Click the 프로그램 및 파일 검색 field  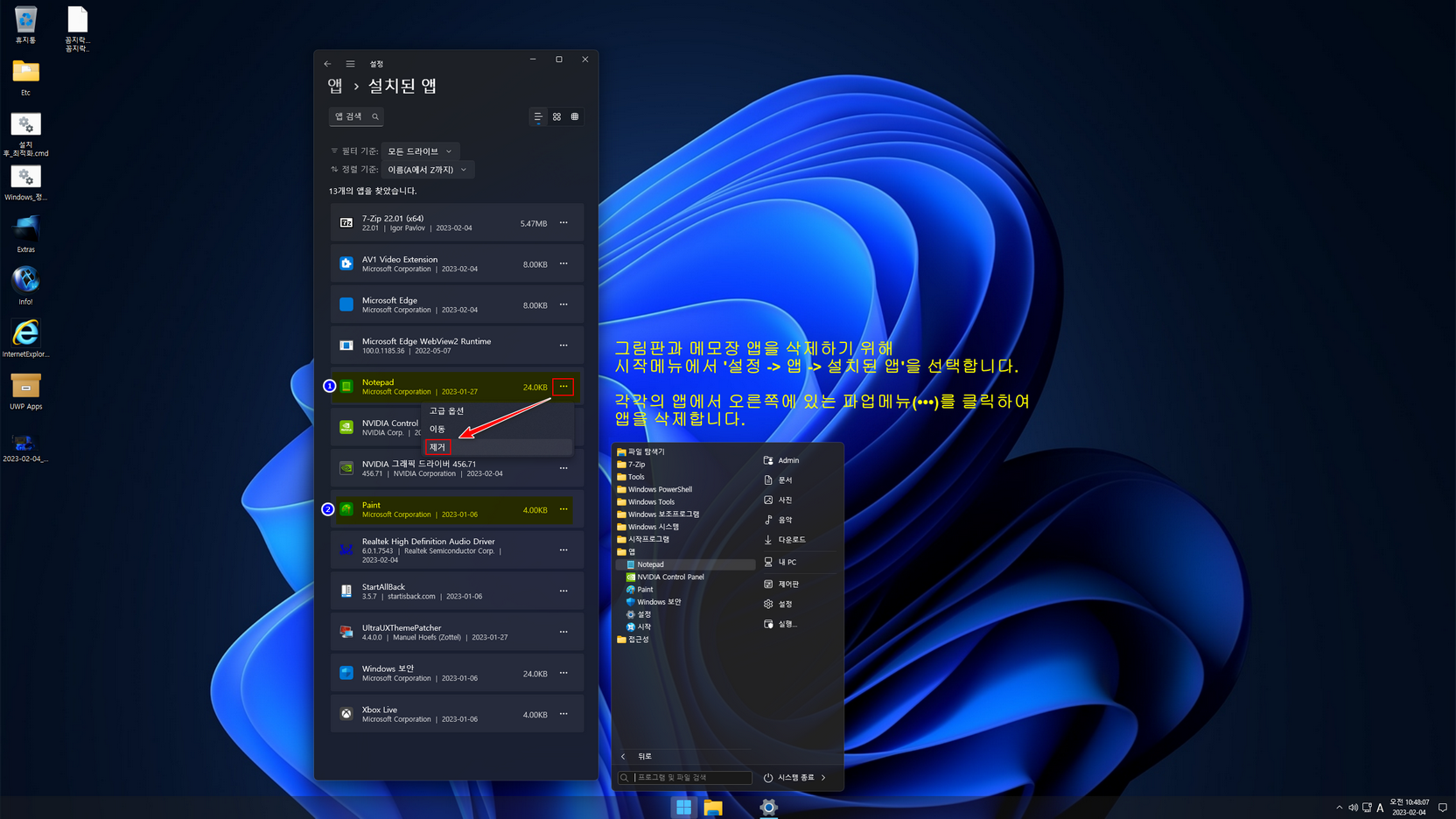point(685,777)
